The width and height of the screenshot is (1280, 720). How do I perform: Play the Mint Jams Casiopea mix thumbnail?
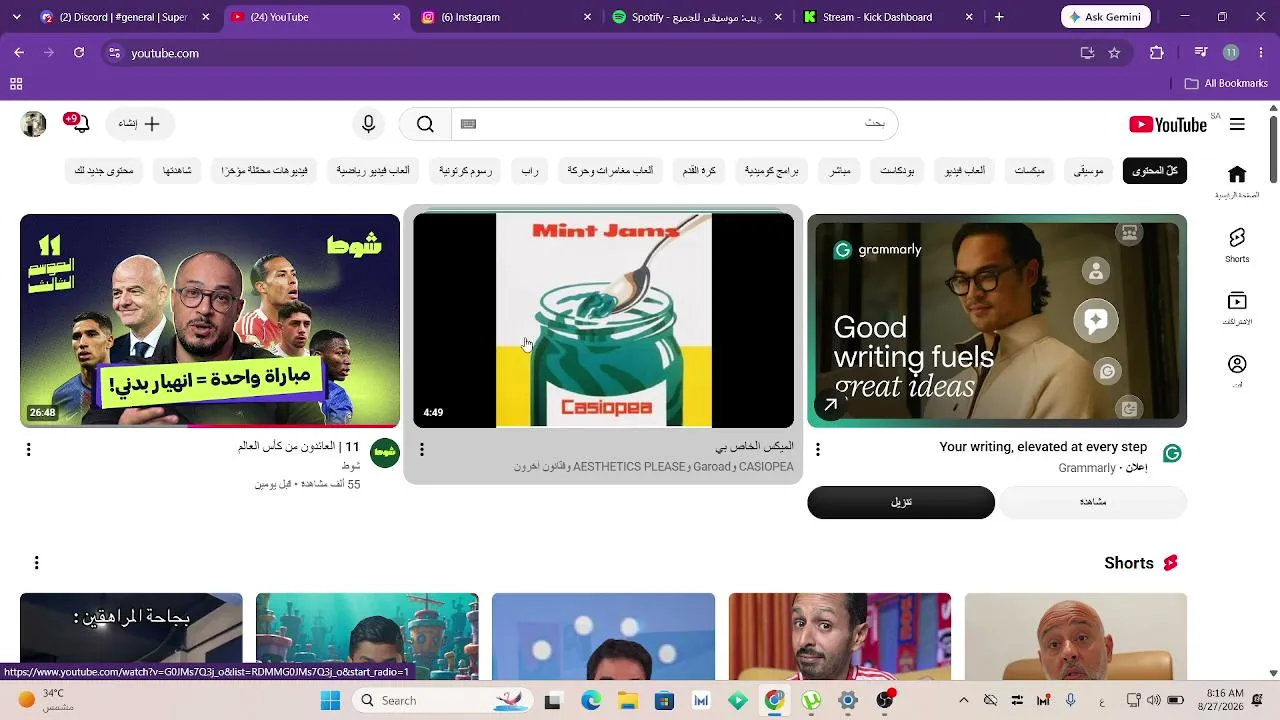point(603,321)
